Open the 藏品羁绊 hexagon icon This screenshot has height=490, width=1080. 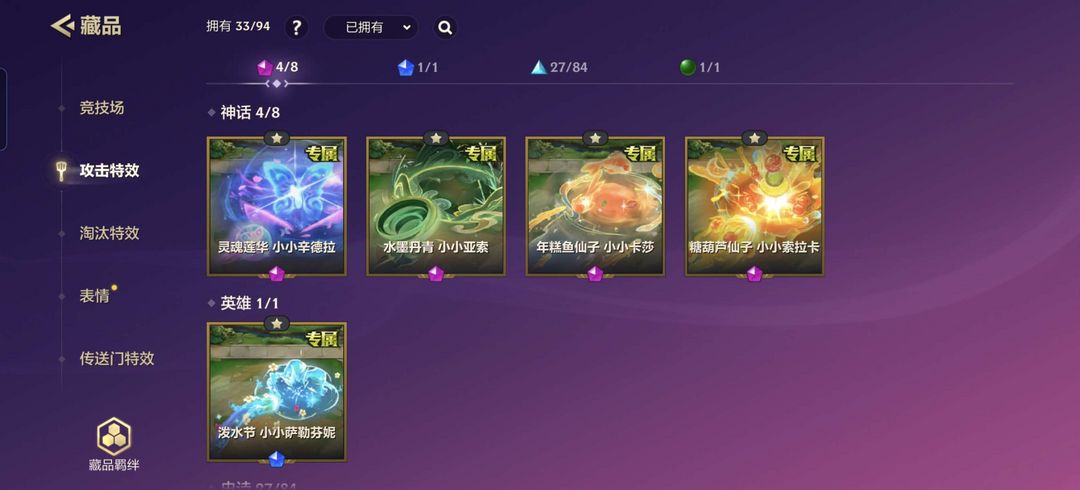point(114,436)
